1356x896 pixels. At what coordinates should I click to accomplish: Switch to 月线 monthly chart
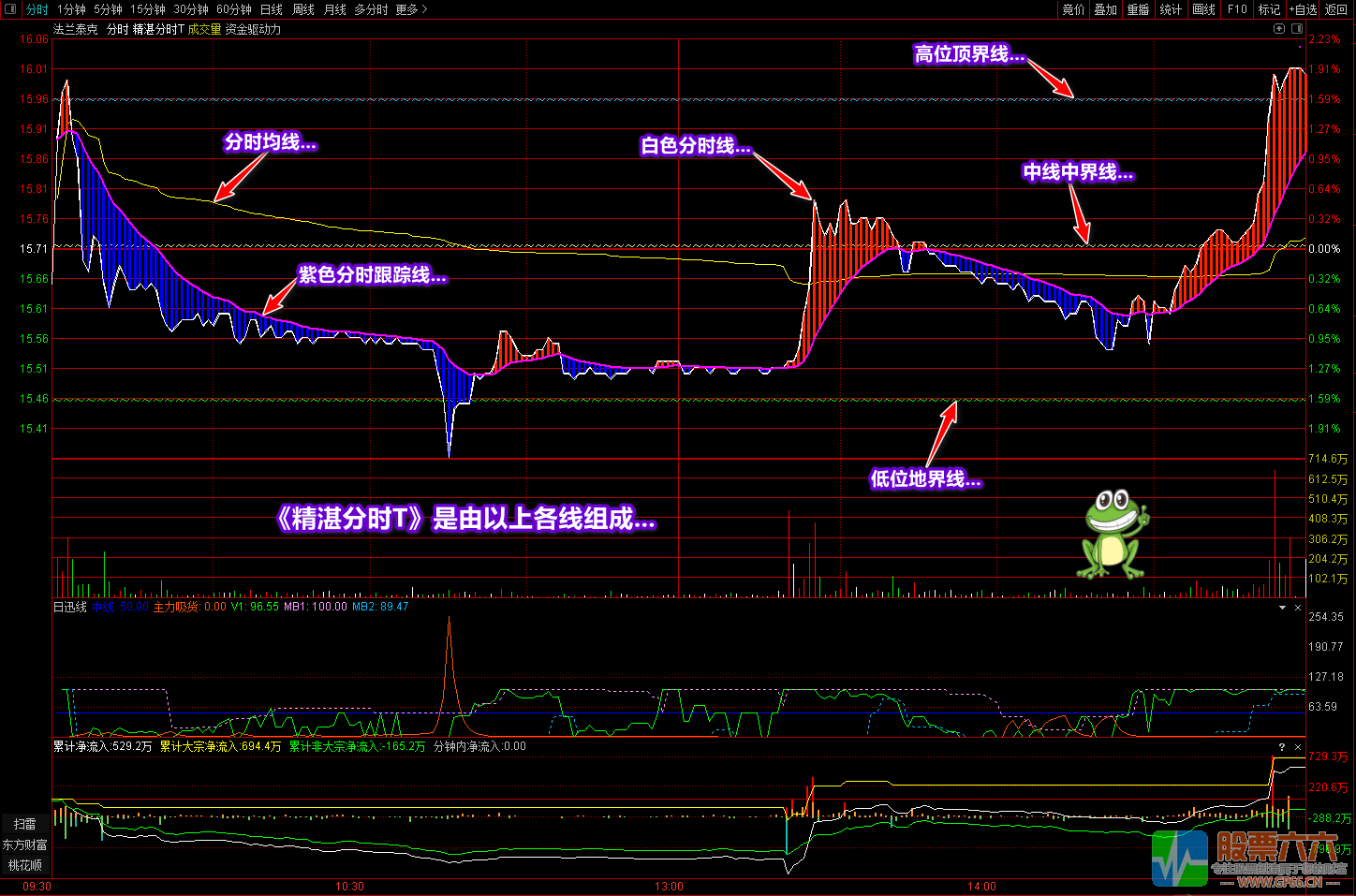coord(334,9)
